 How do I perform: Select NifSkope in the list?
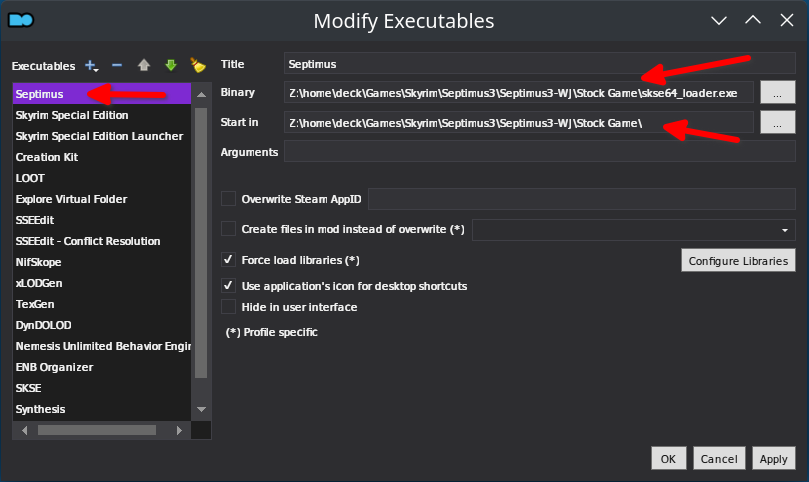[102, 262]
